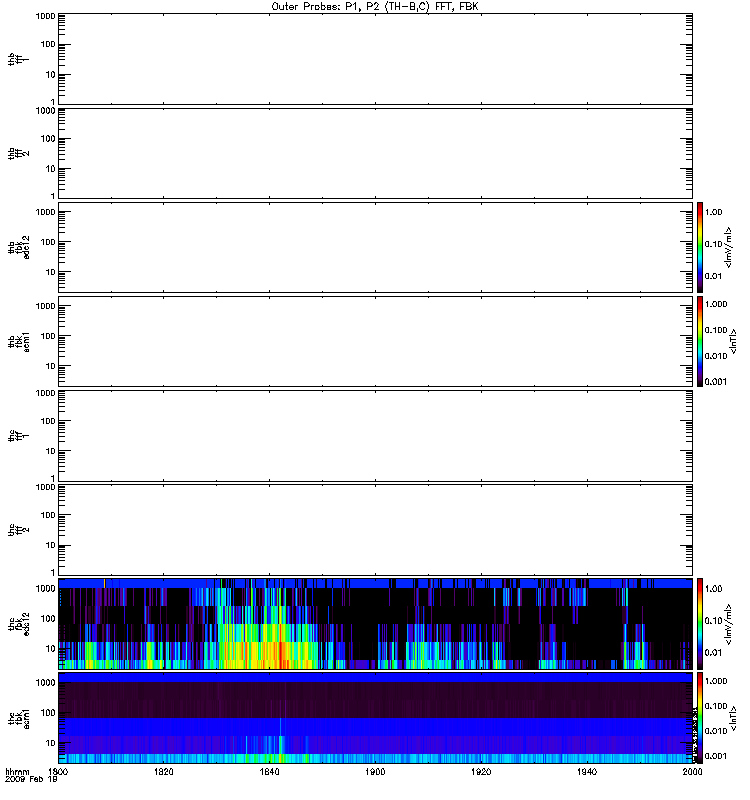Image resolution: width=750 pixels, height=800 pixels.
Task: Click the thc fbk edc12 spectrogram plot
Action: tap(375, 623)
